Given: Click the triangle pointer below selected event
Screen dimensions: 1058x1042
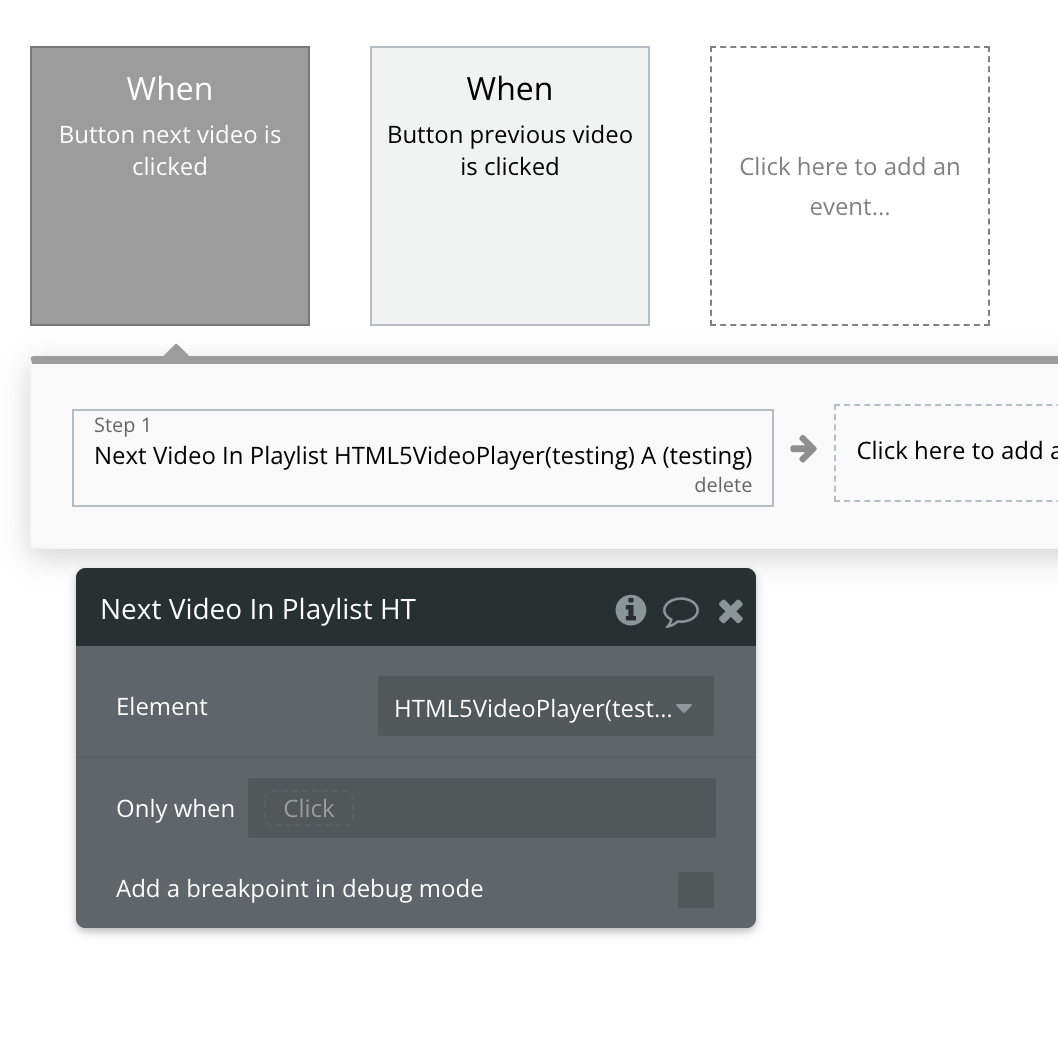Looking at the screenshot, I should (176, 350).
